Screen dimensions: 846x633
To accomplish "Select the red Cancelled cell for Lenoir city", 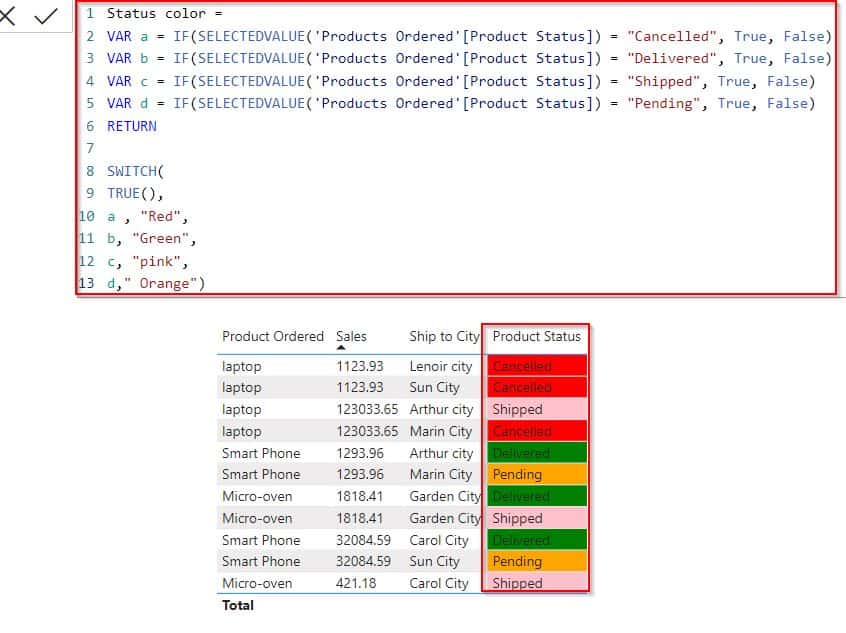I will (x=537, y=365).
